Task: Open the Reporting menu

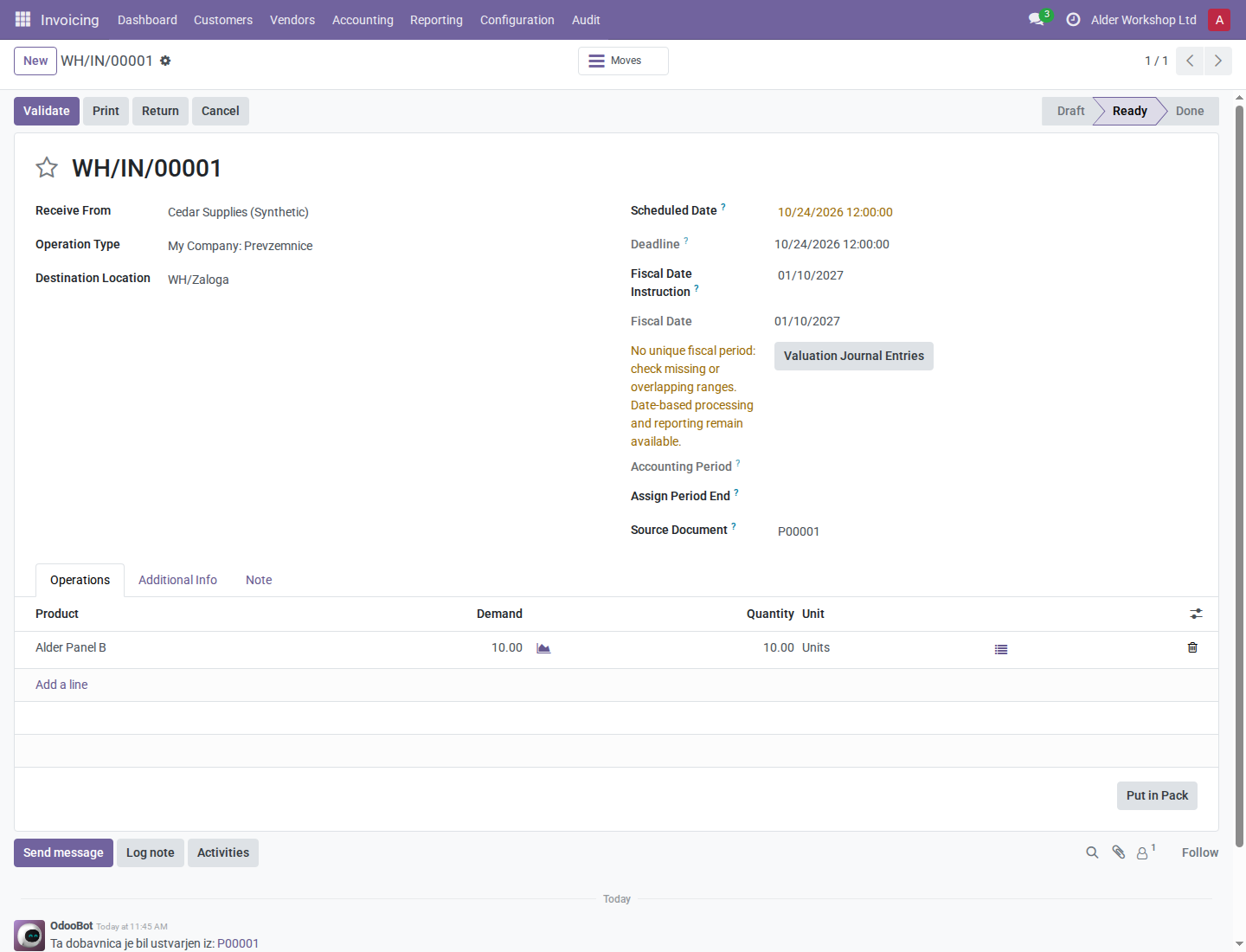Action: click(x=436, y=20)
